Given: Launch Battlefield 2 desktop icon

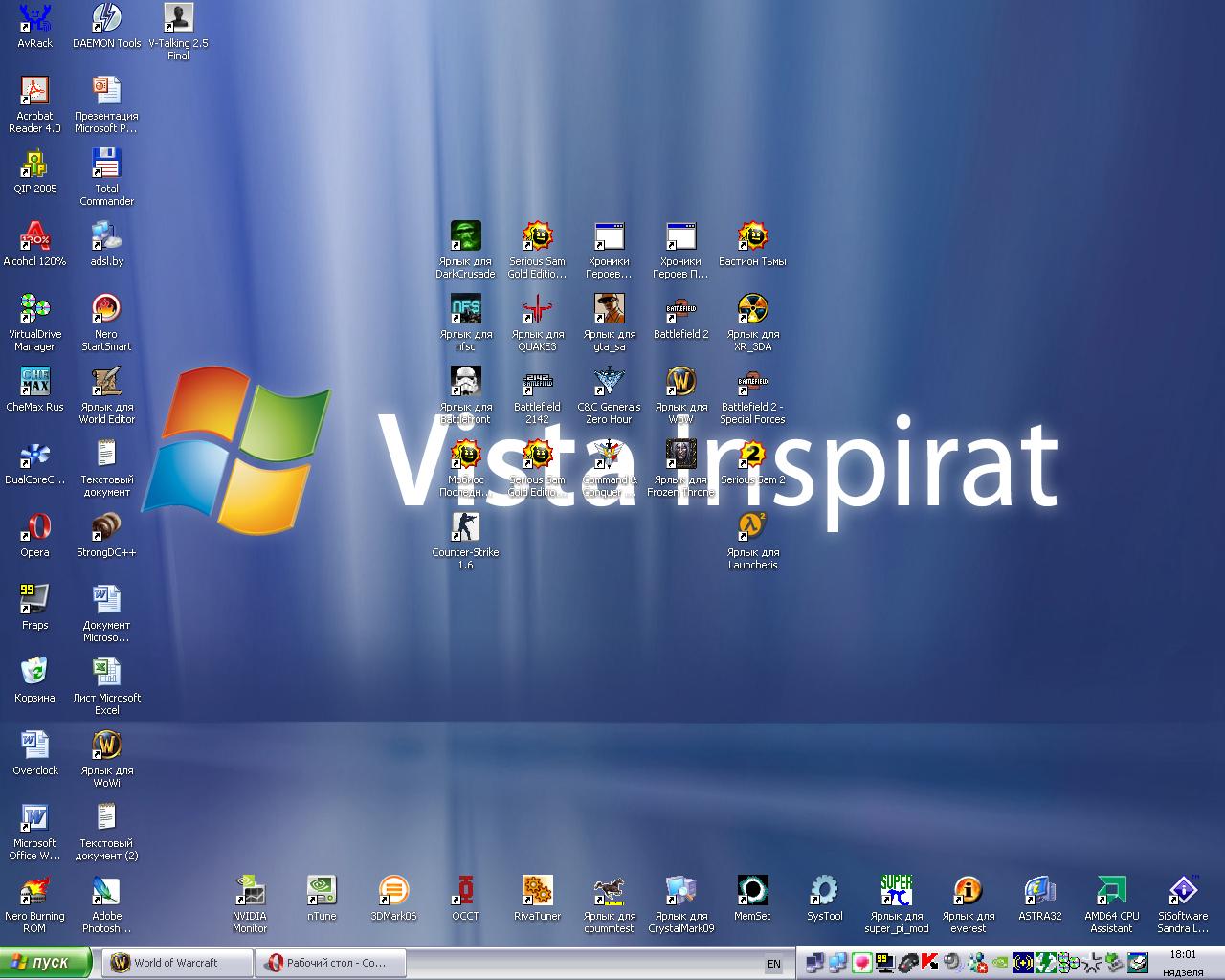Looking at the screenshot, I should click(x=680, y=308).
